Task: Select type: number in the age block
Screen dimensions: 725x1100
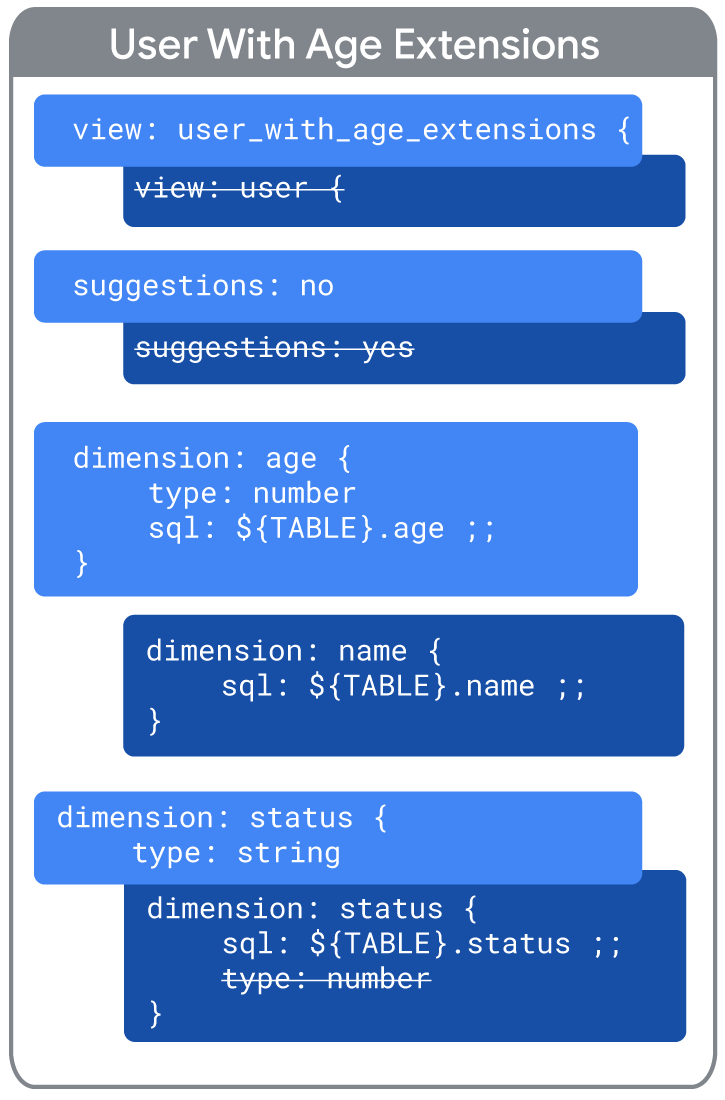Action: pos(252,494)
